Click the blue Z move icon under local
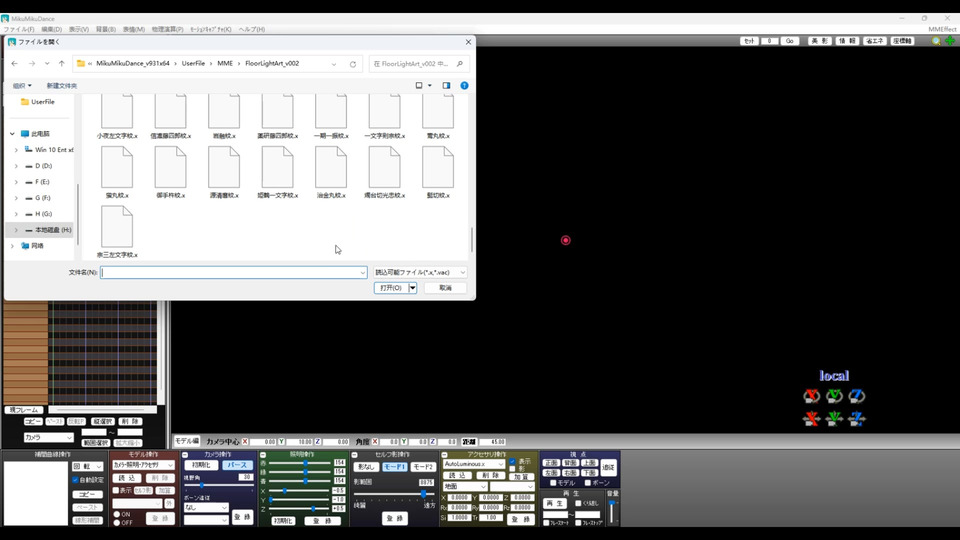Image resolution: width=960 pixels, height=540 pixels. [x=857, y=419]
